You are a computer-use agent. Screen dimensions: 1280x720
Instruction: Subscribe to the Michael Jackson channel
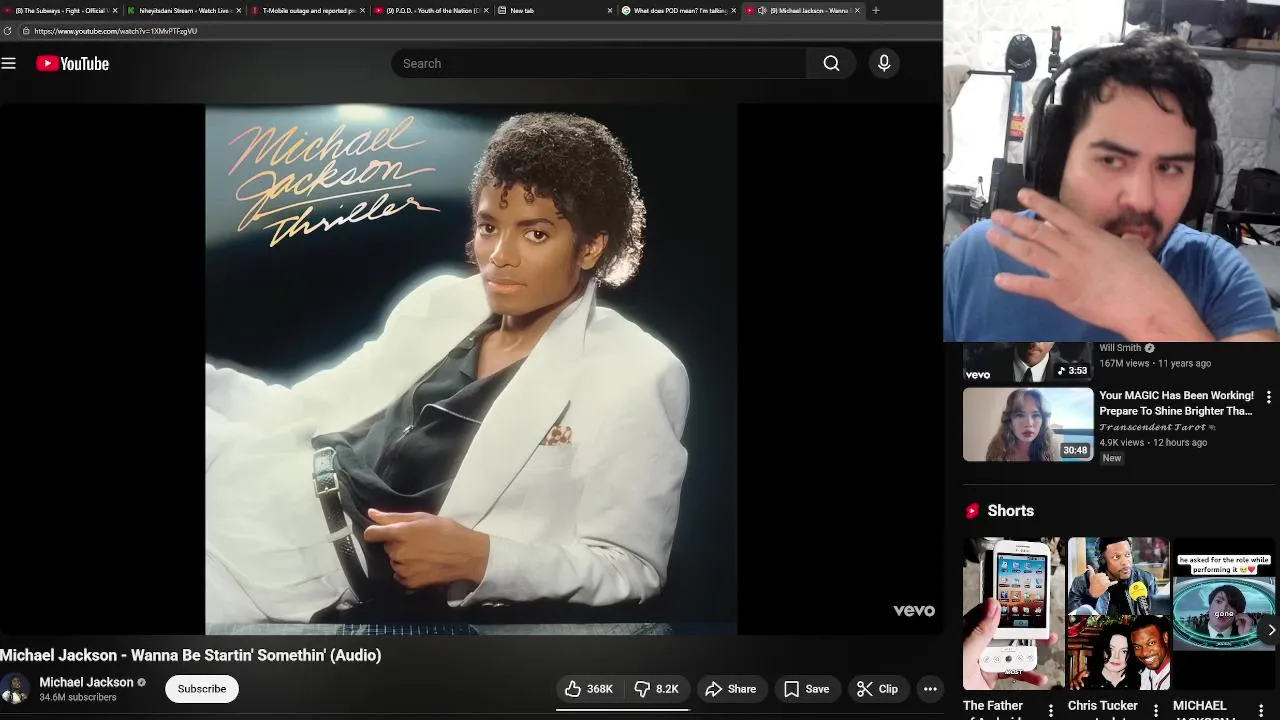[202, 689]
